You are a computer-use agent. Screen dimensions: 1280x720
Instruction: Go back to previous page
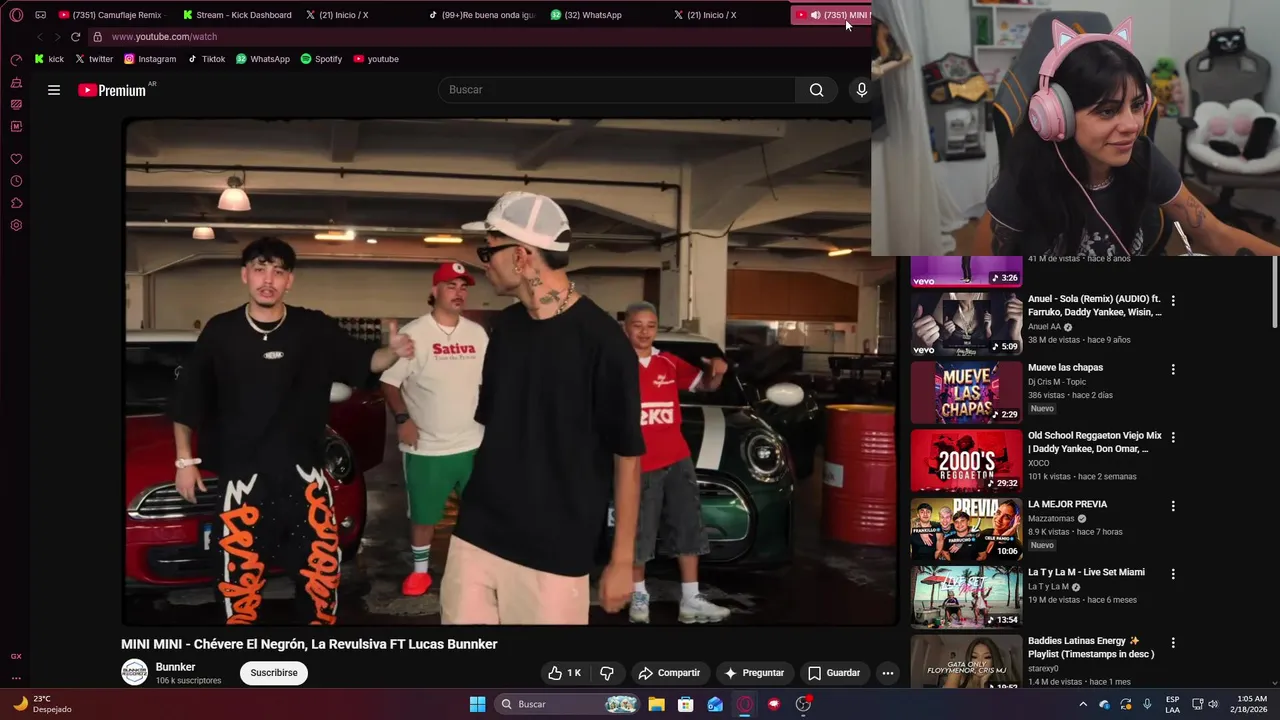(40, 37)
